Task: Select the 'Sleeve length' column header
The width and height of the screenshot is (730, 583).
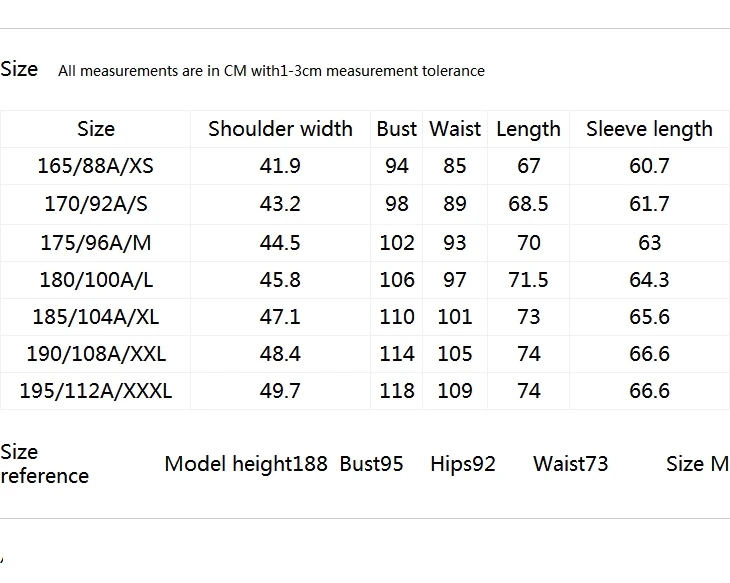Action: click(649, 129)
